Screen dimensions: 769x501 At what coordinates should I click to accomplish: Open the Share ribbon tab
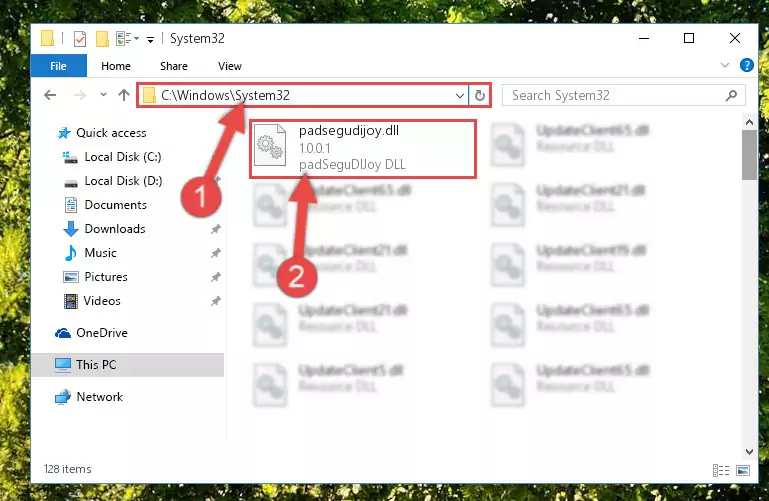(x=174, y=66)
